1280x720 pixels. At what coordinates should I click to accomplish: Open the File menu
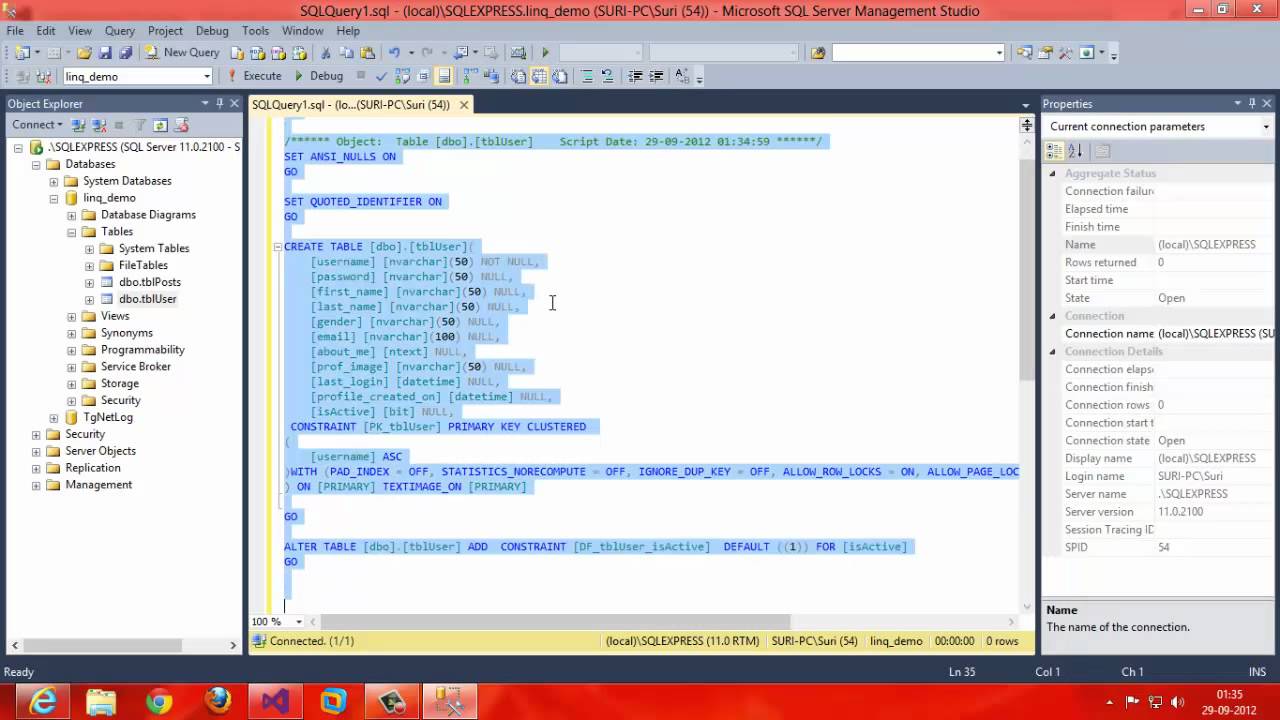[x=15, y=31]
